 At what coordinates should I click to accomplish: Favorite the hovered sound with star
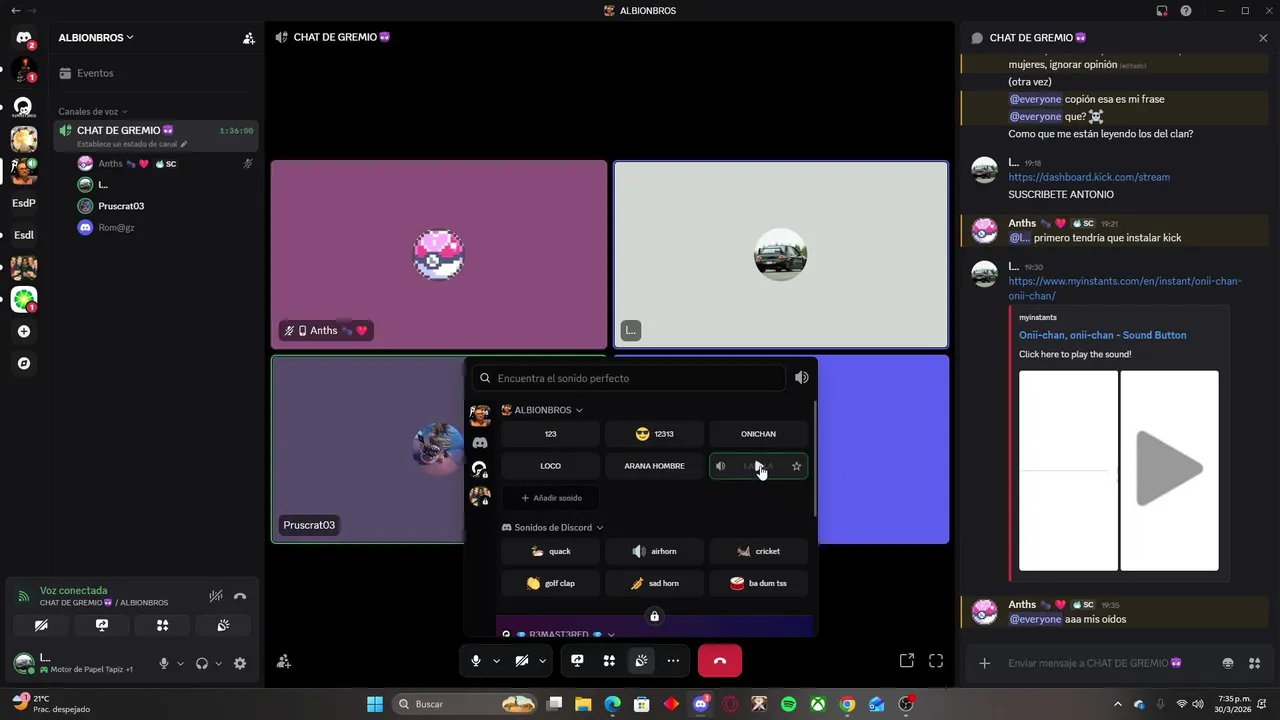point(796,466)
